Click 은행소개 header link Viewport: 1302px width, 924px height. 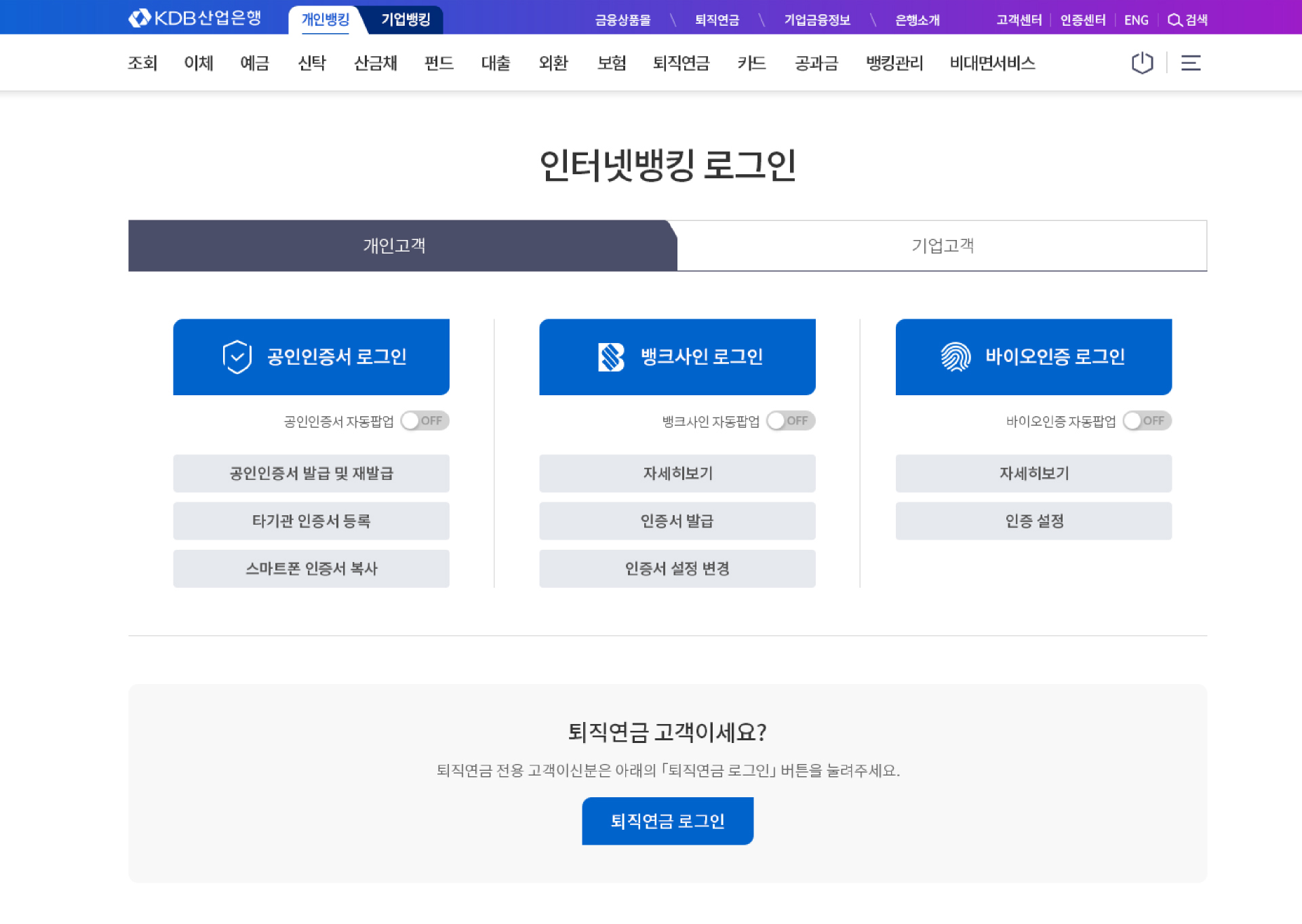[x=917, y=20]
